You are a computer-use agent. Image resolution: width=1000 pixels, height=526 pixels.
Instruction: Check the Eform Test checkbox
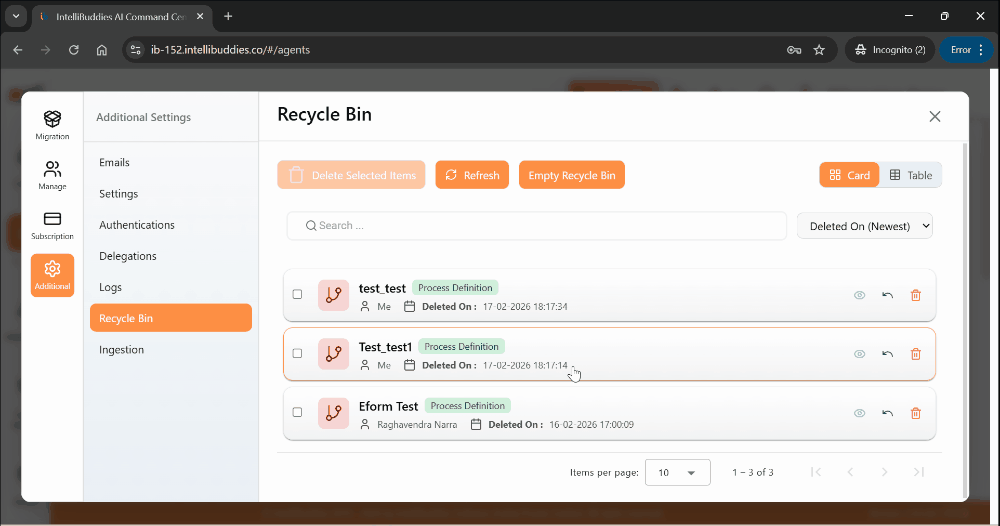[297, 412]
